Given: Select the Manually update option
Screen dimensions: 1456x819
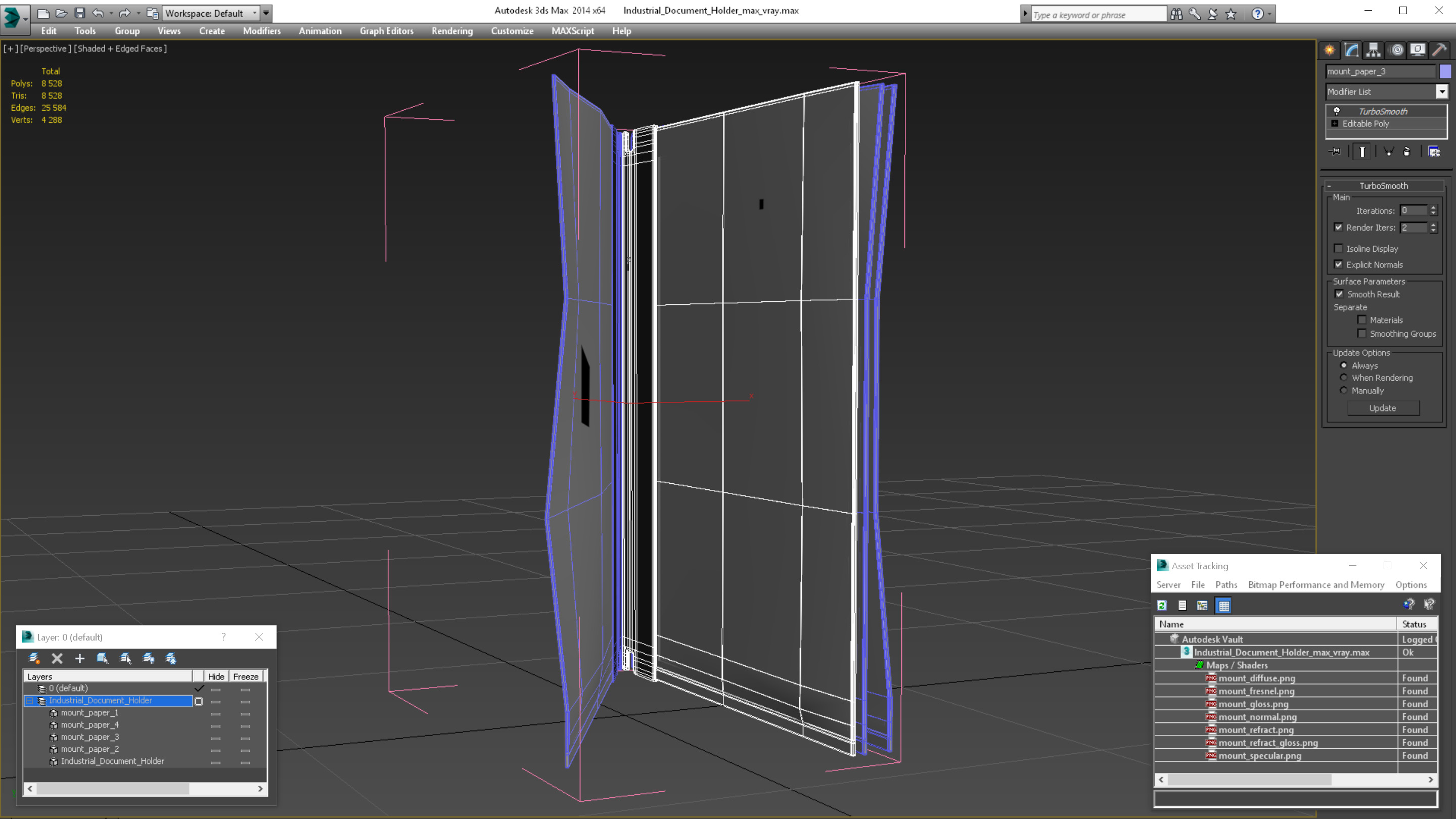Looking at the screenshot, I should tap(1344, 391).
